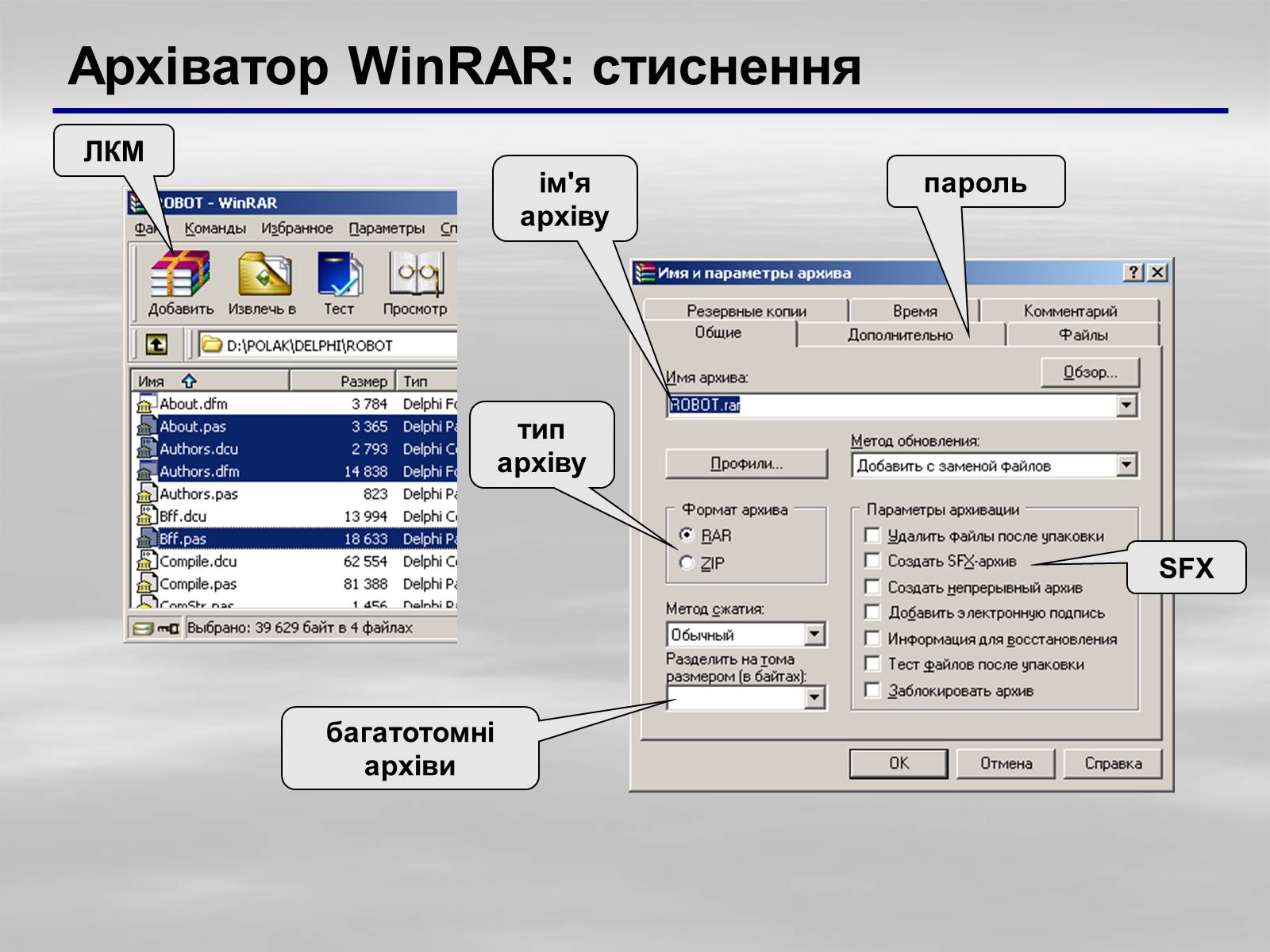The width and height of the screenshot is (1270, 952).
Task: Switch to Резервные копии tab
Action: 746,311
